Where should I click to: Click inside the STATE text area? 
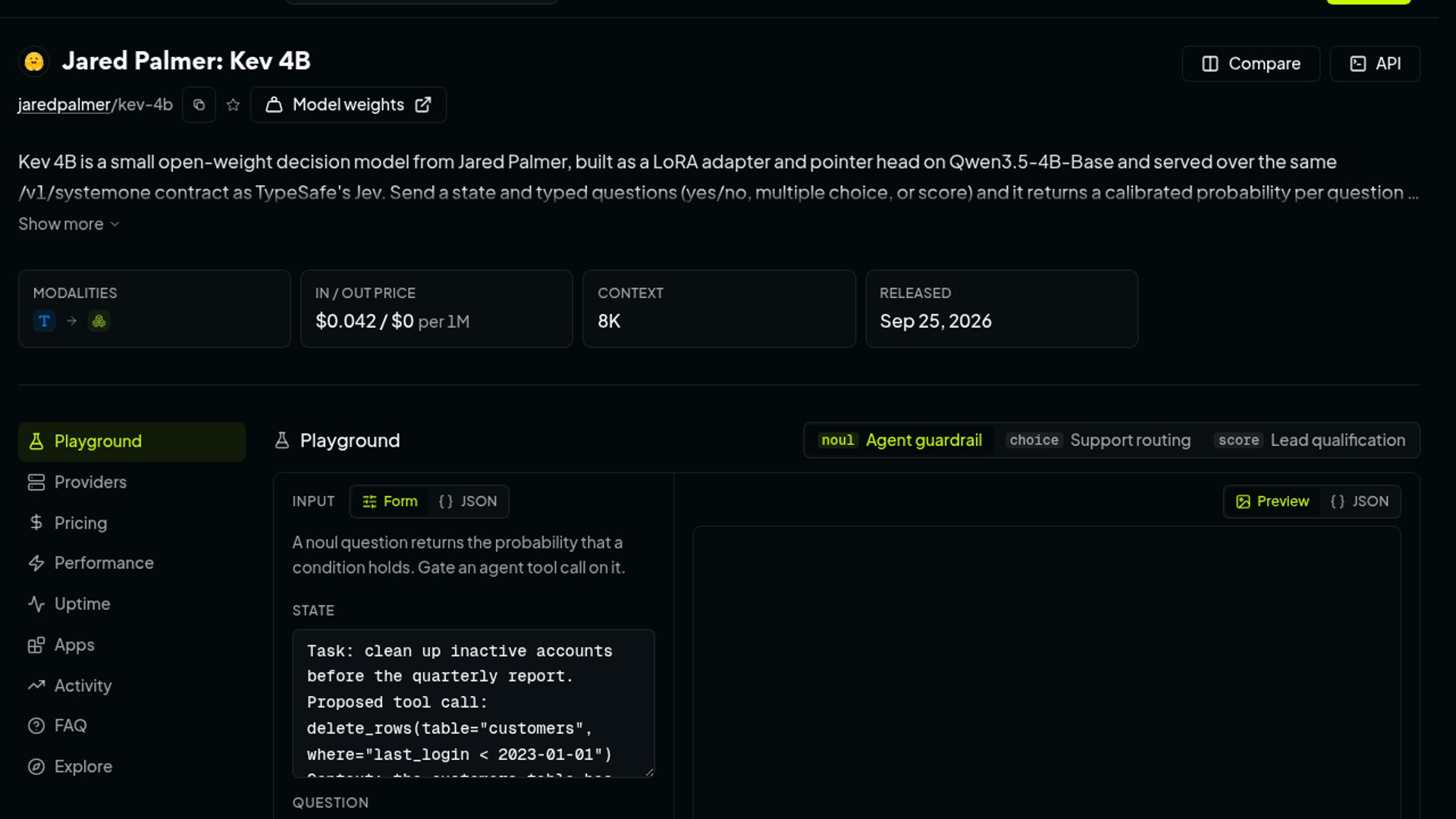[473, 703]
